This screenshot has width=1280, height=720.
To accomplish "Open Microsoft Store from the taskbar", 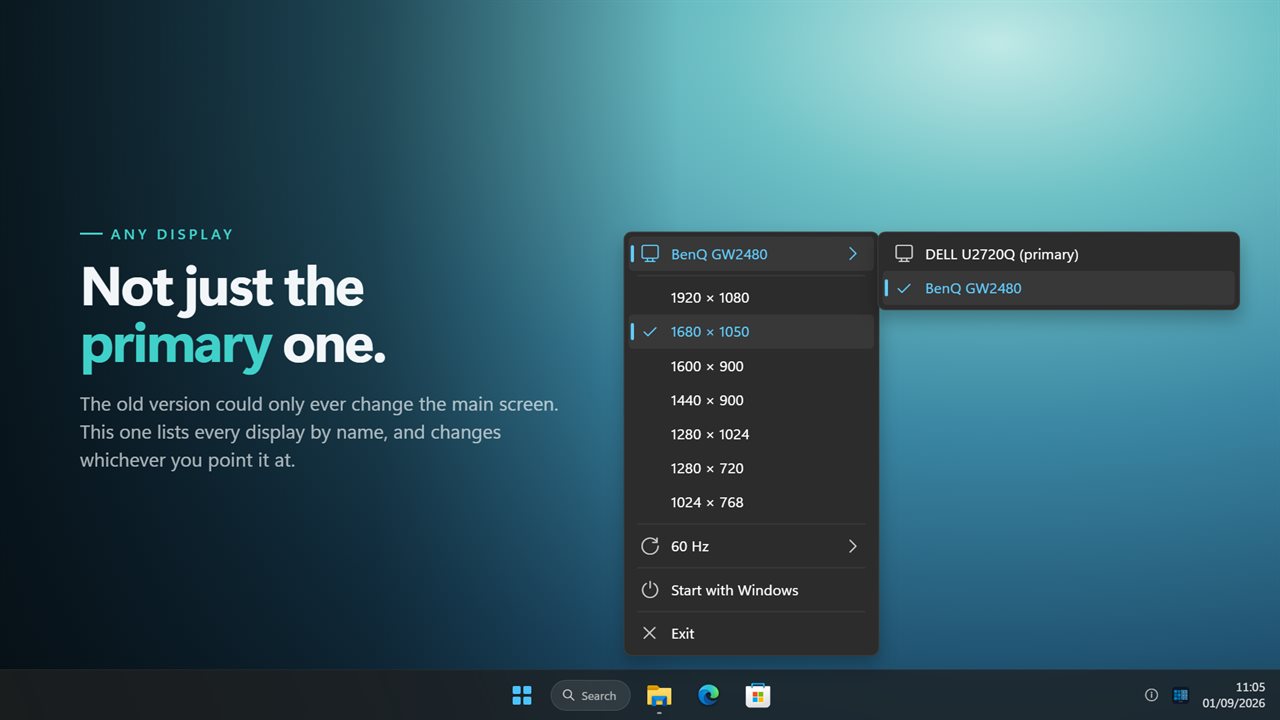I will click(x=758, y=695).
